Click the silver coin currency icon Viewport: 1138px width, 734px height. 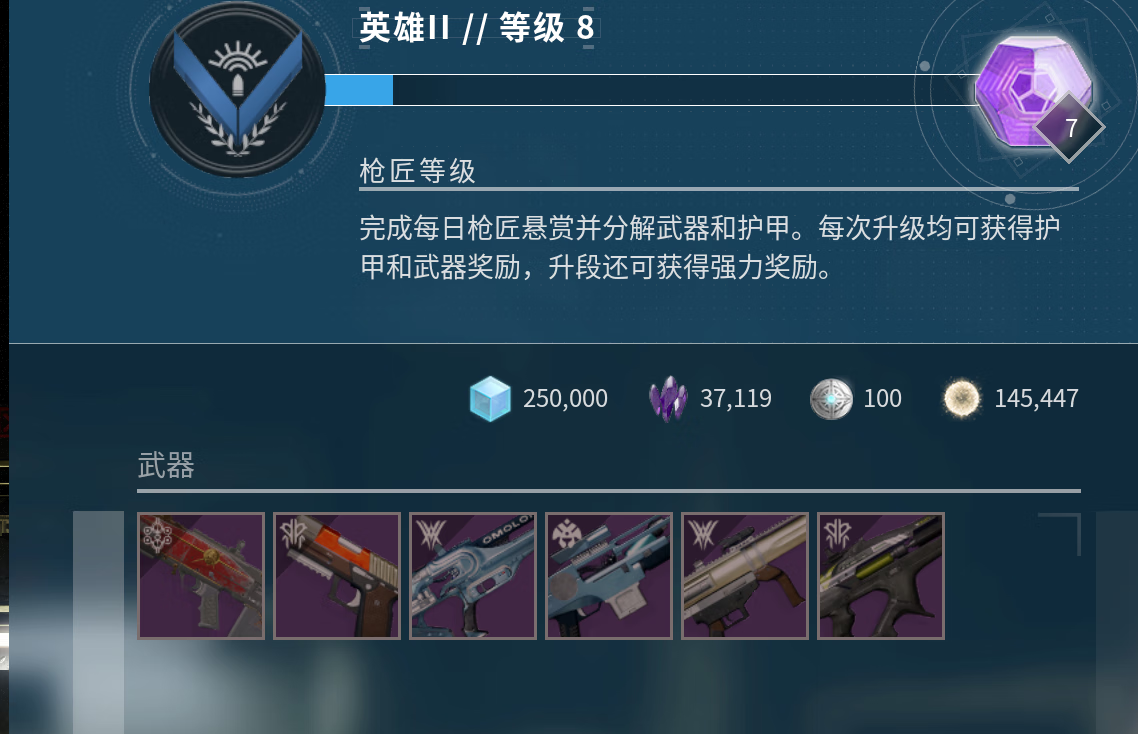pyautogui.click(x=831, y=399)
